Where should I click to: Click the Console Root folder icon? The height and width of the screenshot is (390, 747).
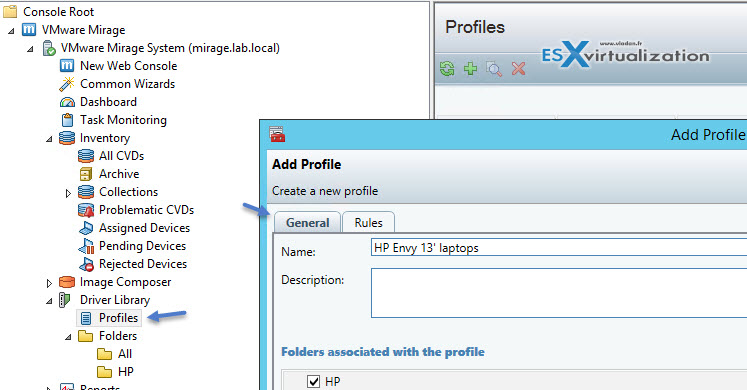[10, 11]
